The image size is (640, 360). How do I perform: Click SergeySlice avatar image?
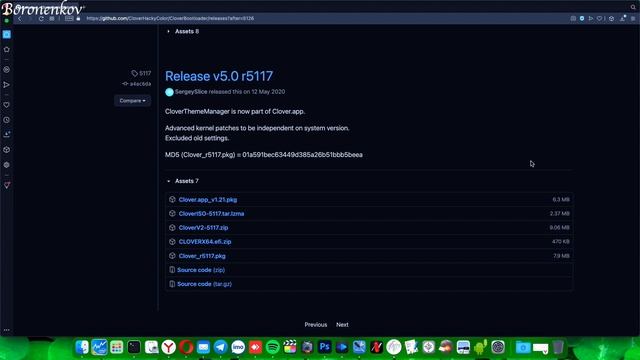click(x=169, y=92)
